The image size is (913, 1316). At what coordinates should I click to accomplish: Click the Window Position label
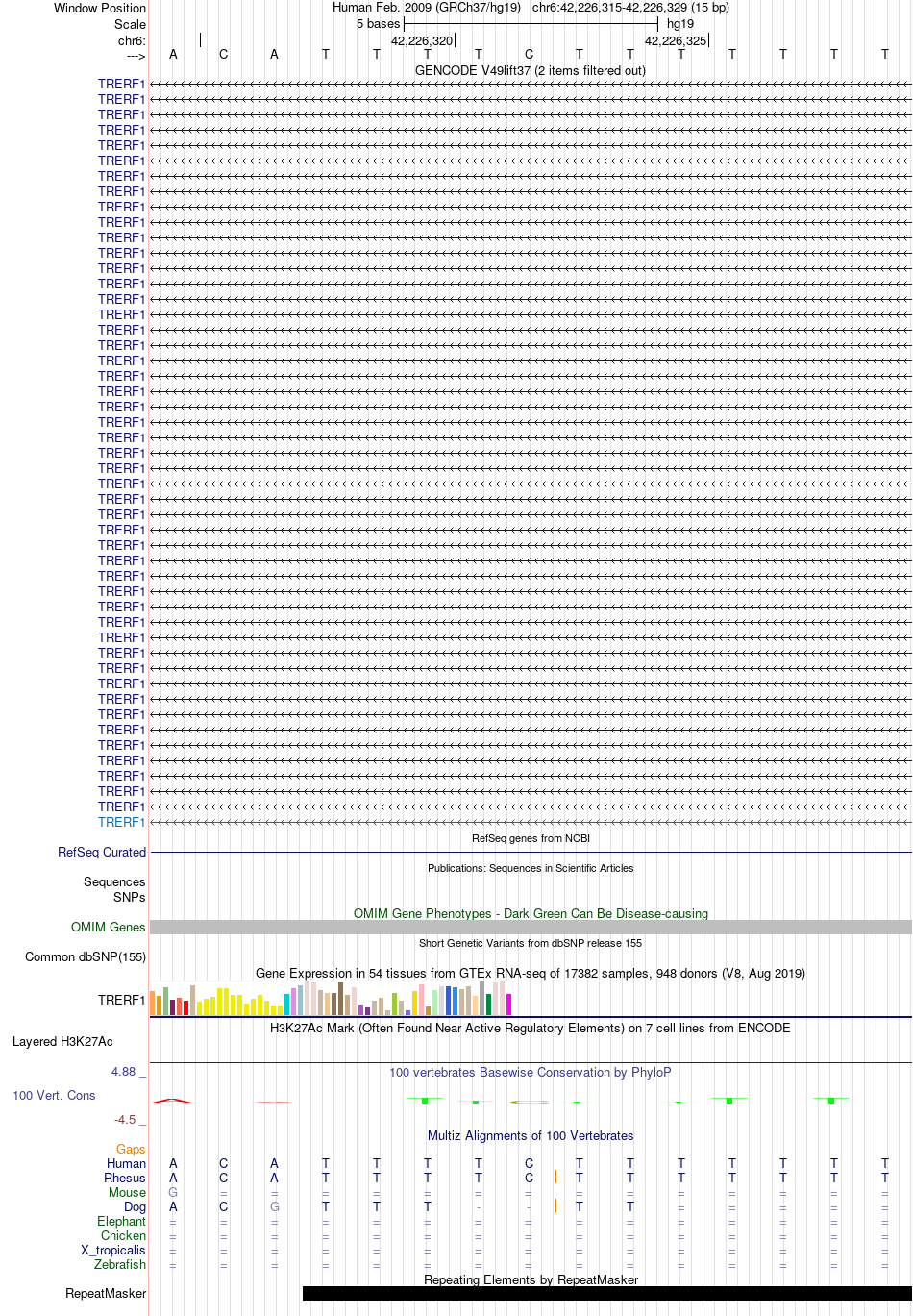pos(100,8)
